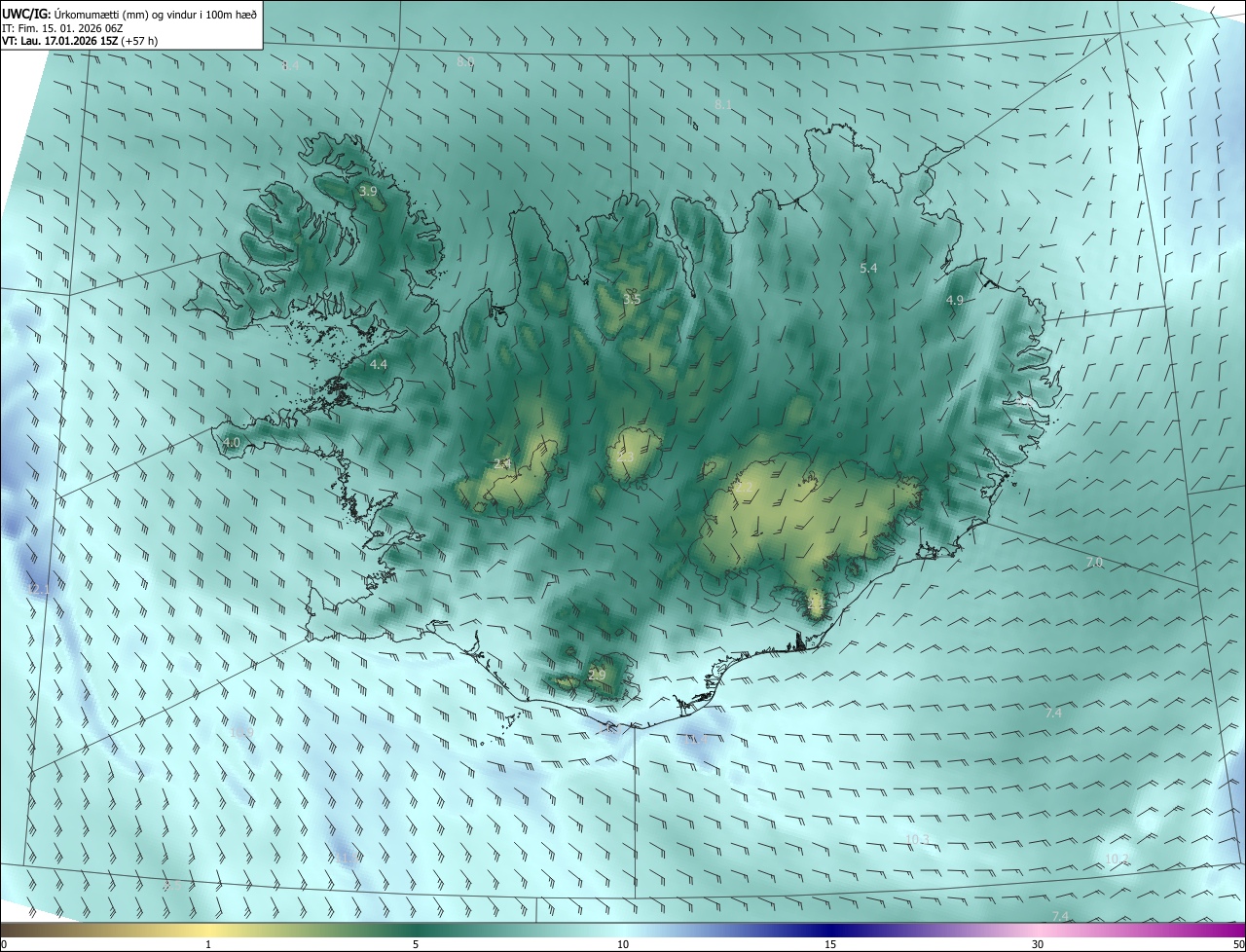Screen dimensions: 1246x952
Task: Click the 'VT: Lau. 17.01.2026 15Z (+57 h)' line
Action: click(80, 41)
